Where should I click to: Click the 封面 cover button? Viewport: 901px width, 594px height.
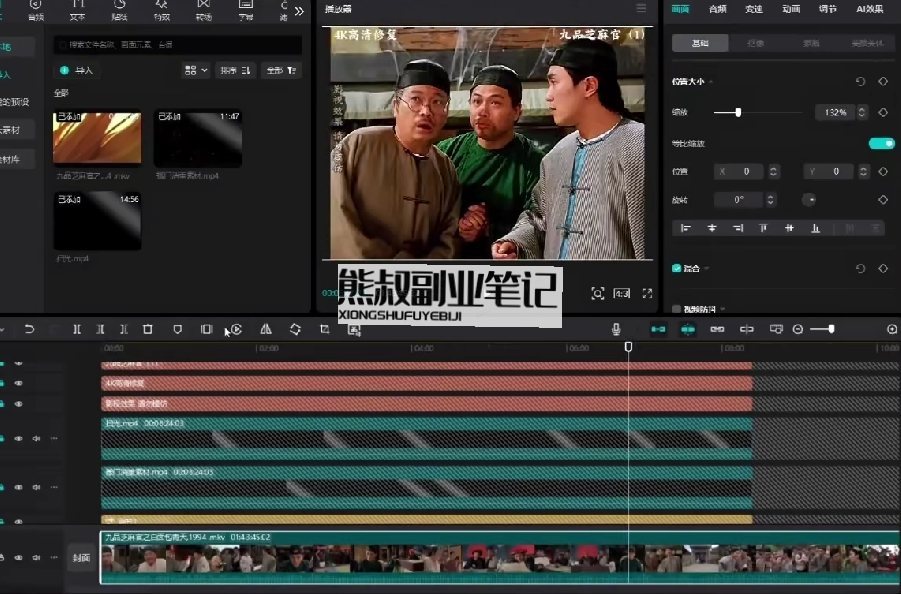tap(81, 557)
